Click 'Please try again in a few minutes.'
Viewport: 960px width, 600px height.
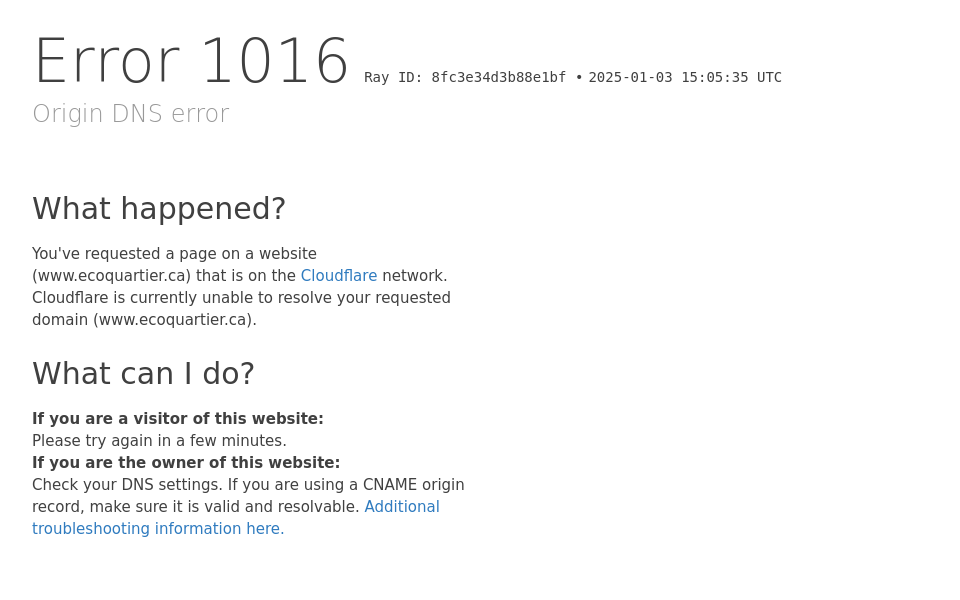click(x=159, y=441)
